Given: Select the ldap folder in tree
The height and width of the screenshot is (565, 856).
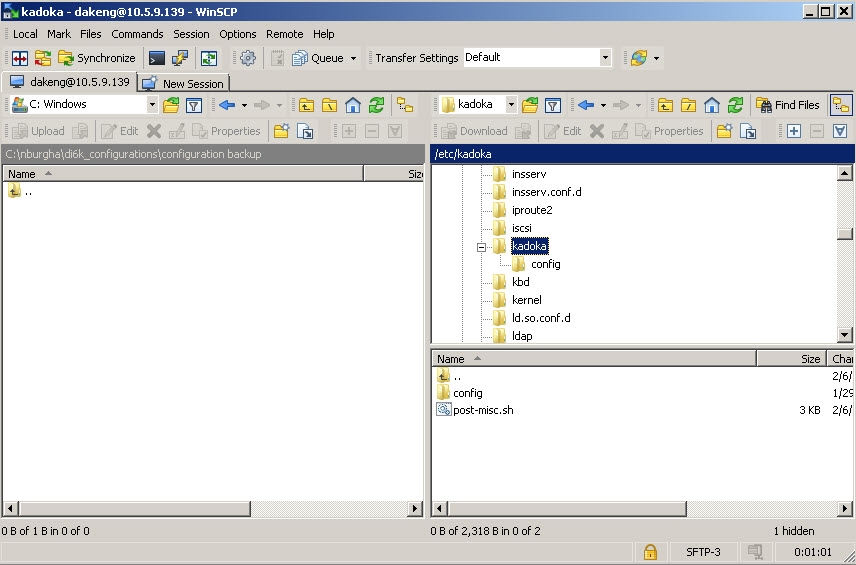Looking at the screenshot, I should click(522, 336).
